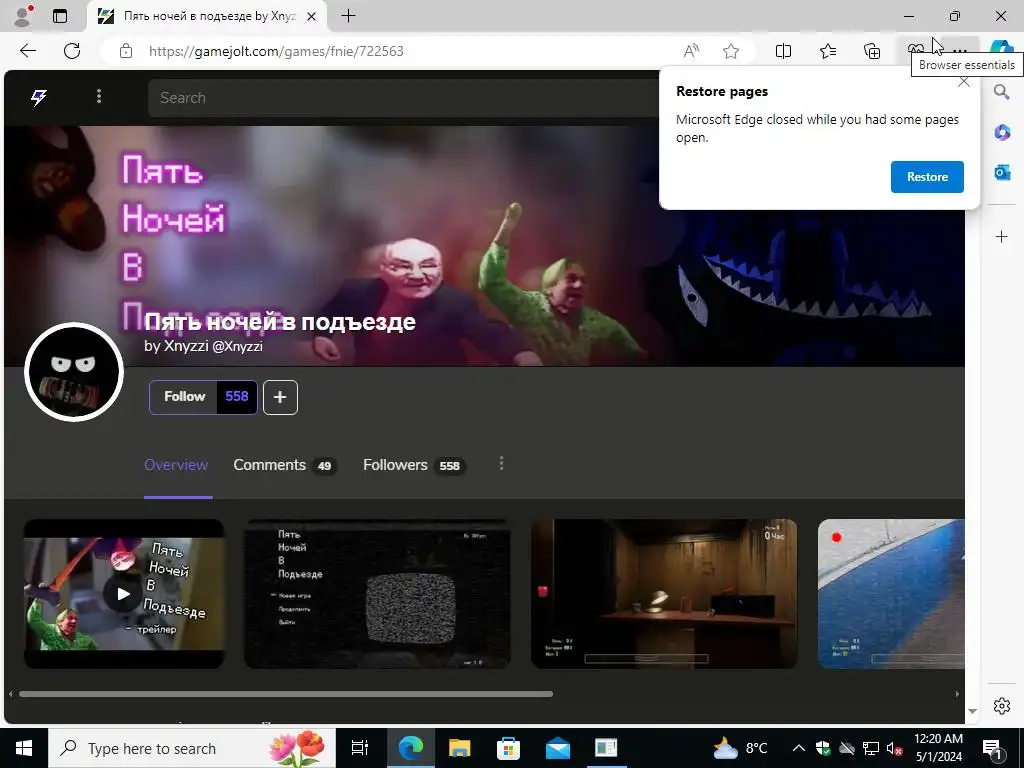Open Microsoft Store from the taskbar
The image size is (1024, 768).
[x=508, y=748]
